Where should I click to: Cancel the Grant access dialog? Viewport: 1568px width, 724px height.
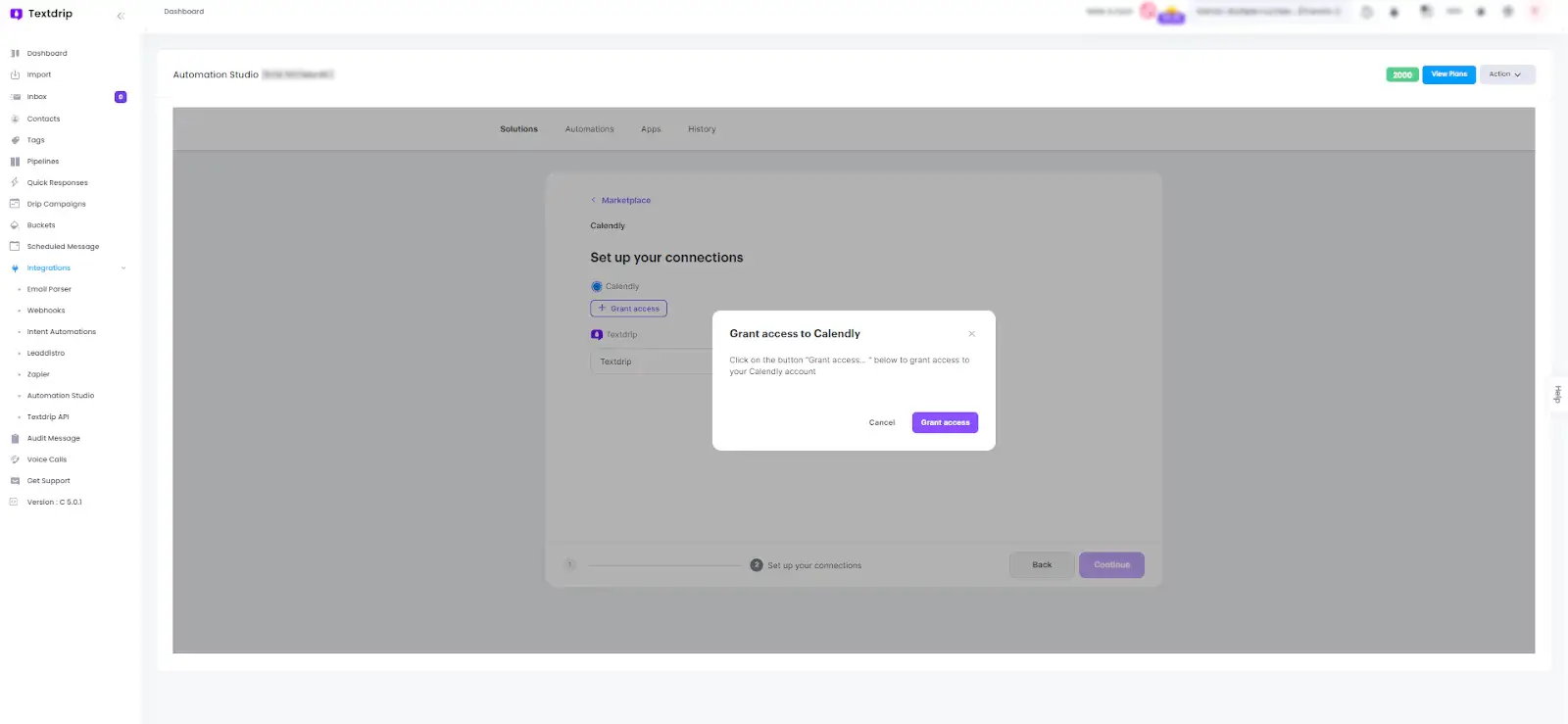click(x=882, y=422)
